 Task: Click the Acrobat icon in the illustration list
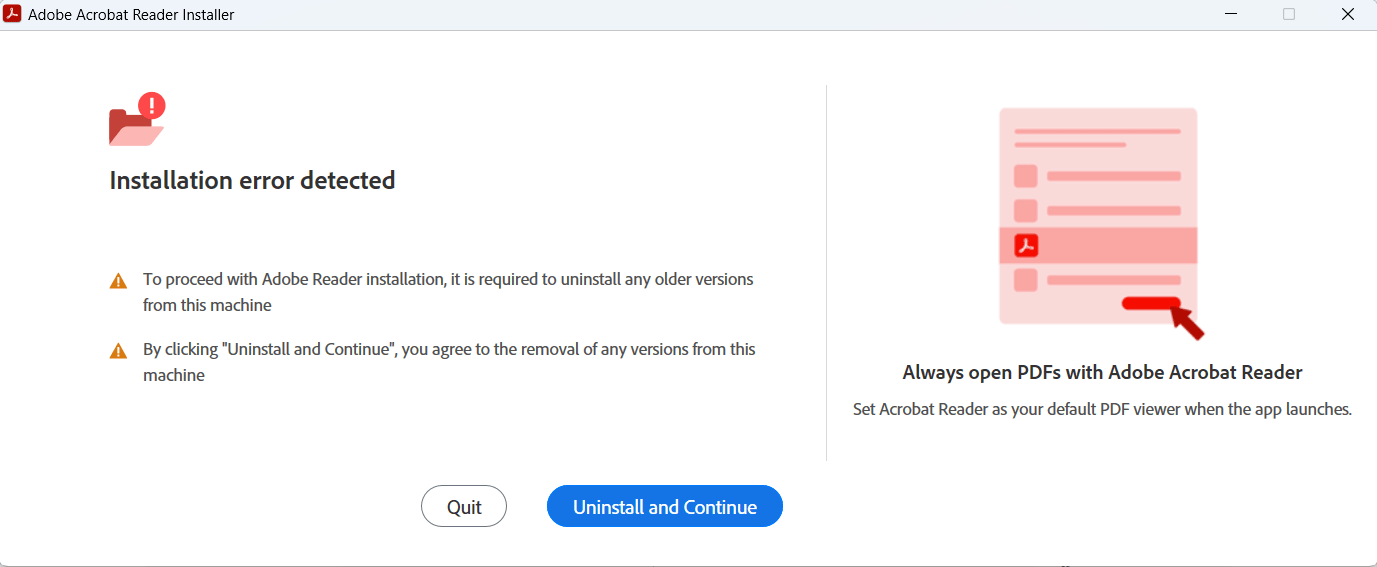[1026, 245]
